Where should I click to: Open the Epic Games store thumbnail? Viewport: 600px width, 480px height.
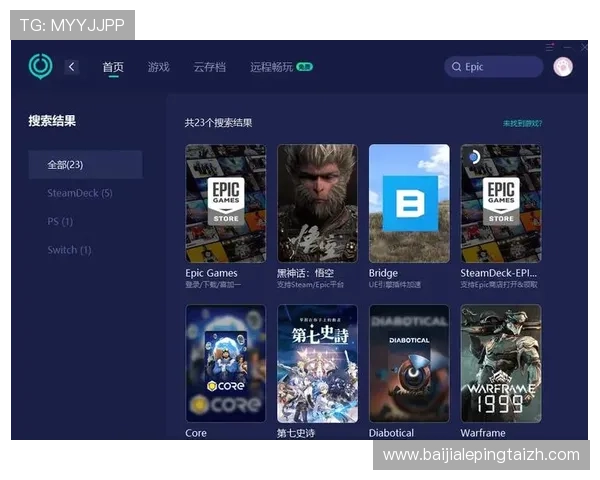coord(226,203)
